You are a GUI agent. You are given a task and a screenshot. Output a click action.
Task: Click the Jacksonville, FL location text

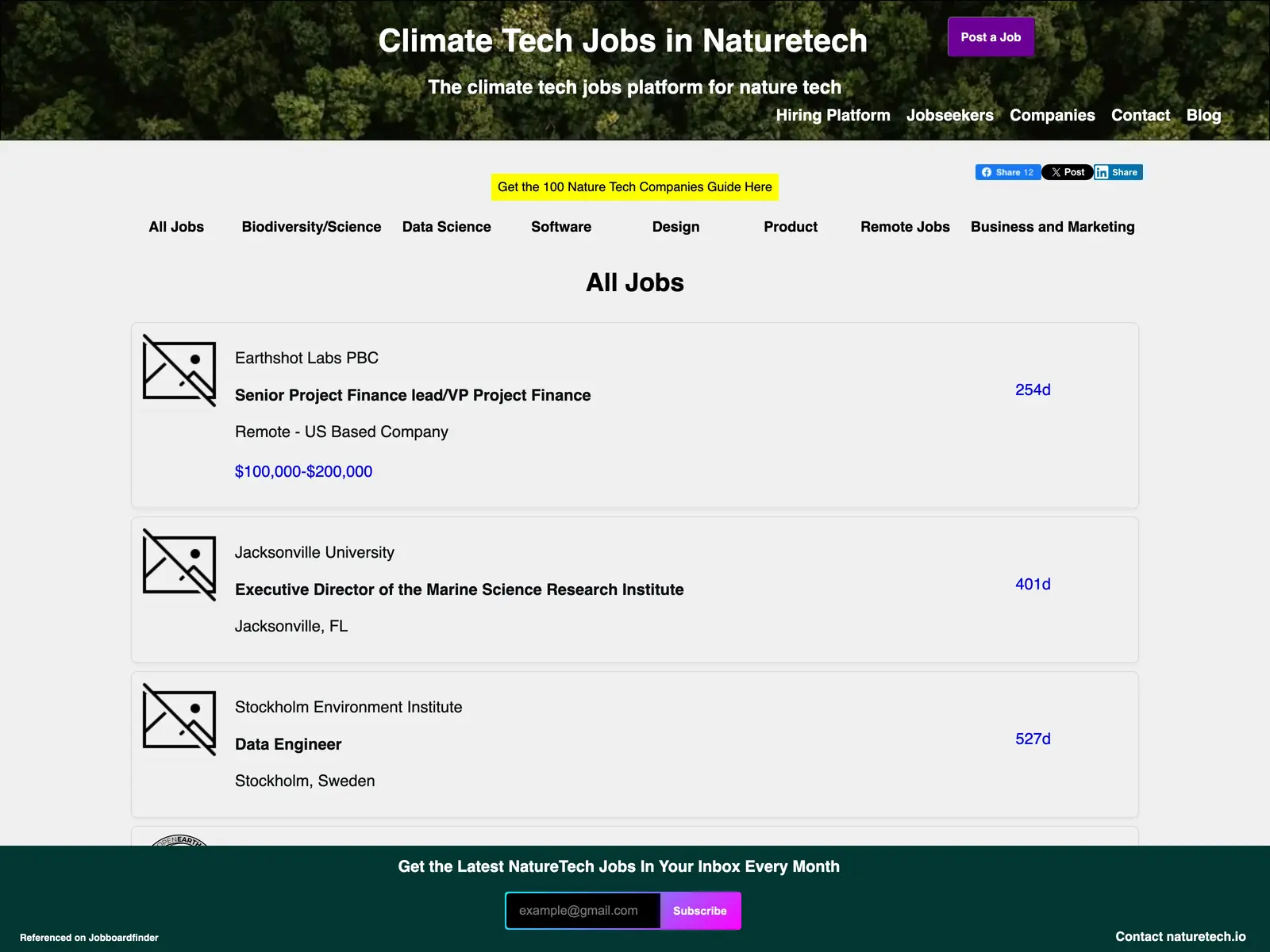[x=291, y=626]
